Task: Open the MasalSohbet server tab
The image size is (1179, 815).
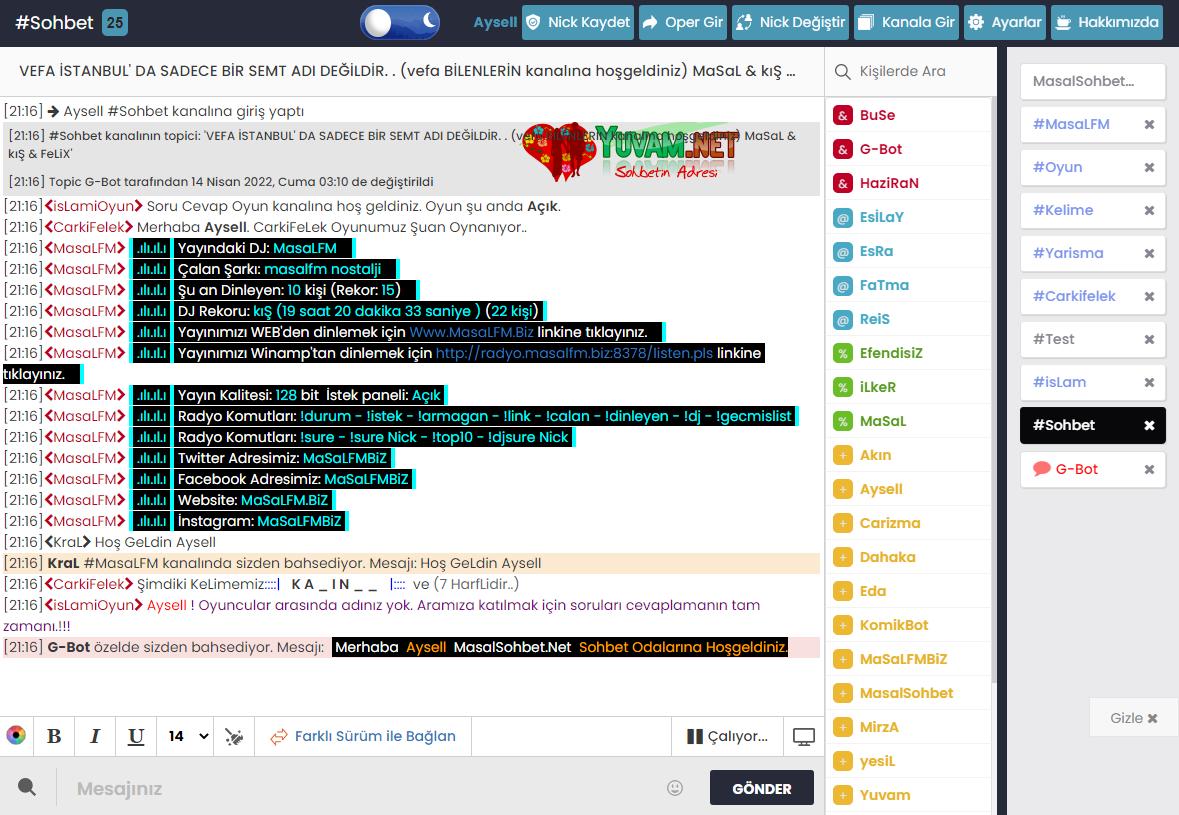Action: (1093, 81)
